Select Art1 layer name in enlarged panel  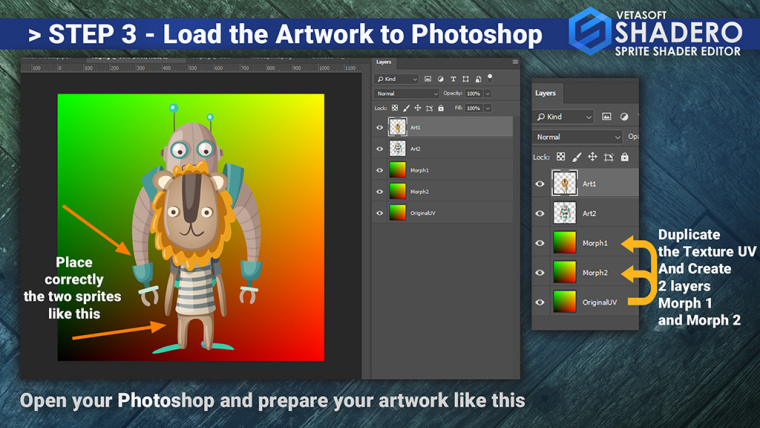pyautogui.click(x=589, y=184)
